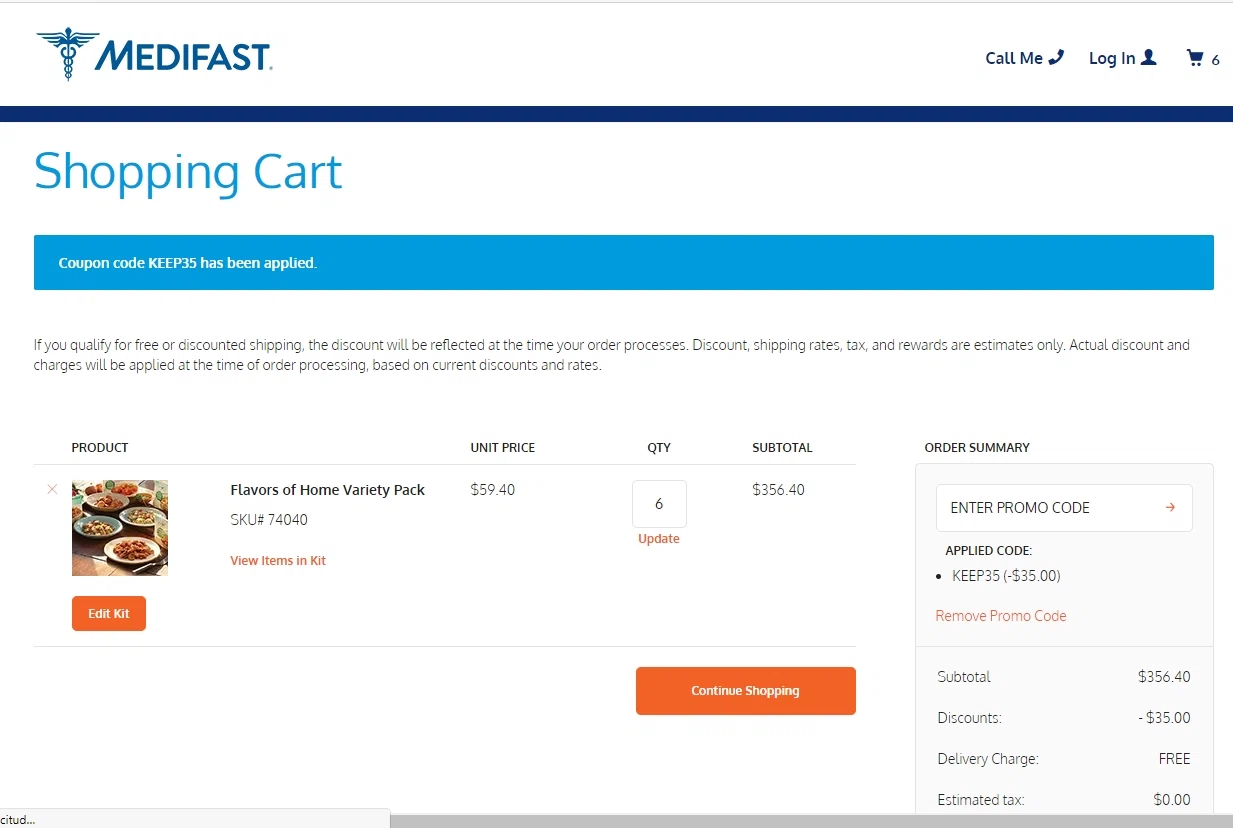Click the SUBTOTAL column header

point(782,448)
